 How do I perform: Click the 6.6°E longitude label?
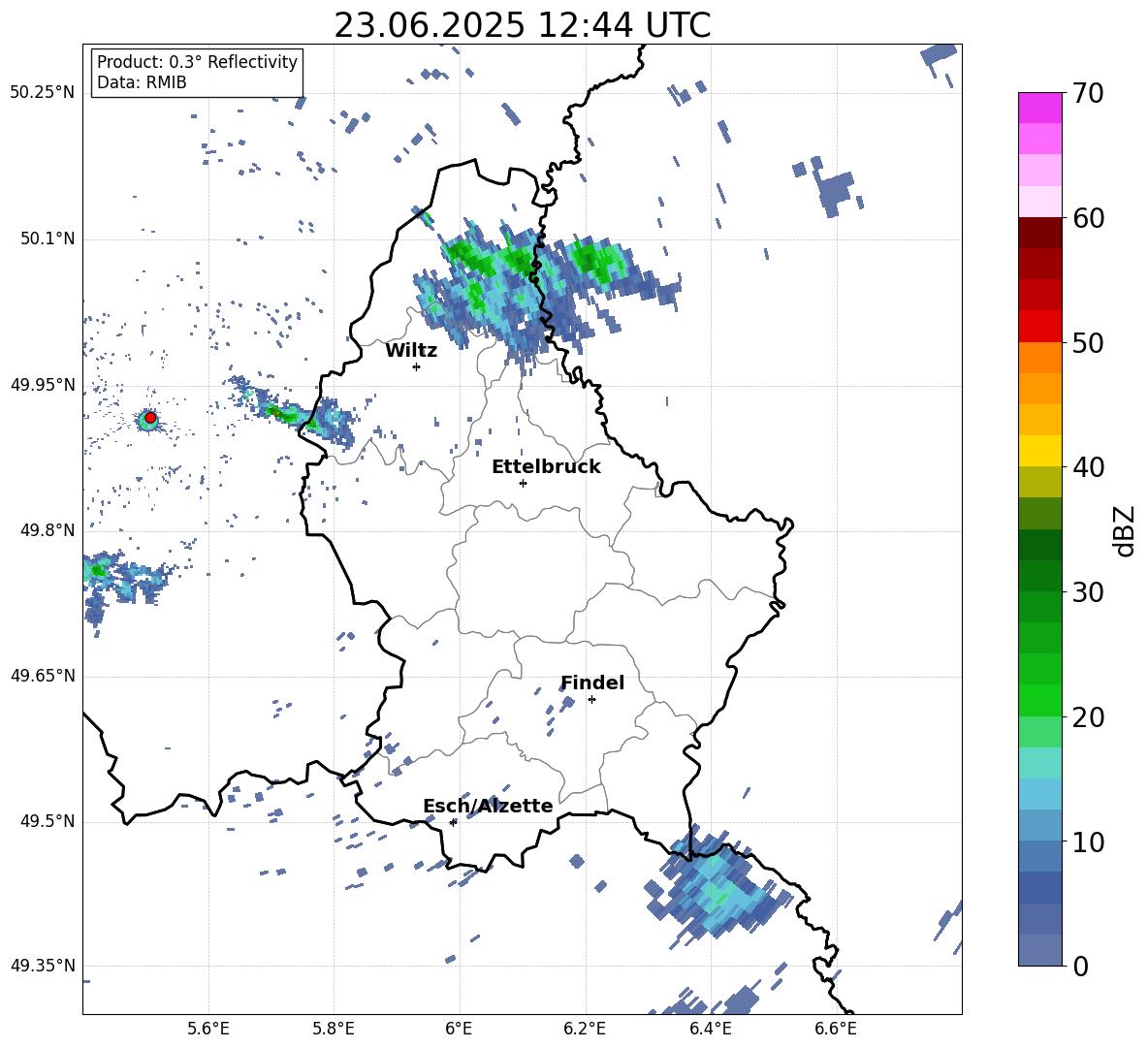(836, 1029)
